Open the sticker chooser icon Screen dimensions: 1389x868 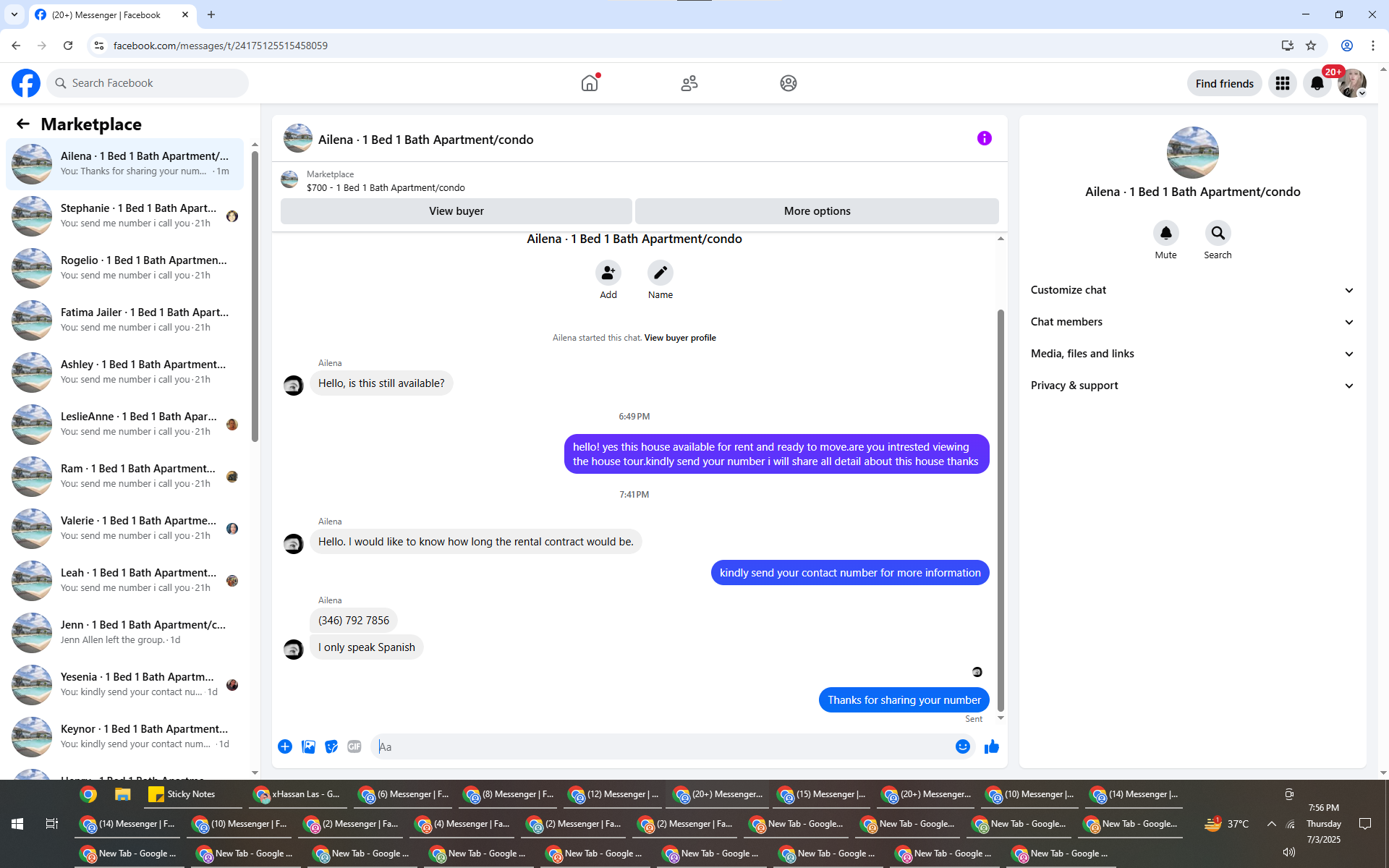331,746
